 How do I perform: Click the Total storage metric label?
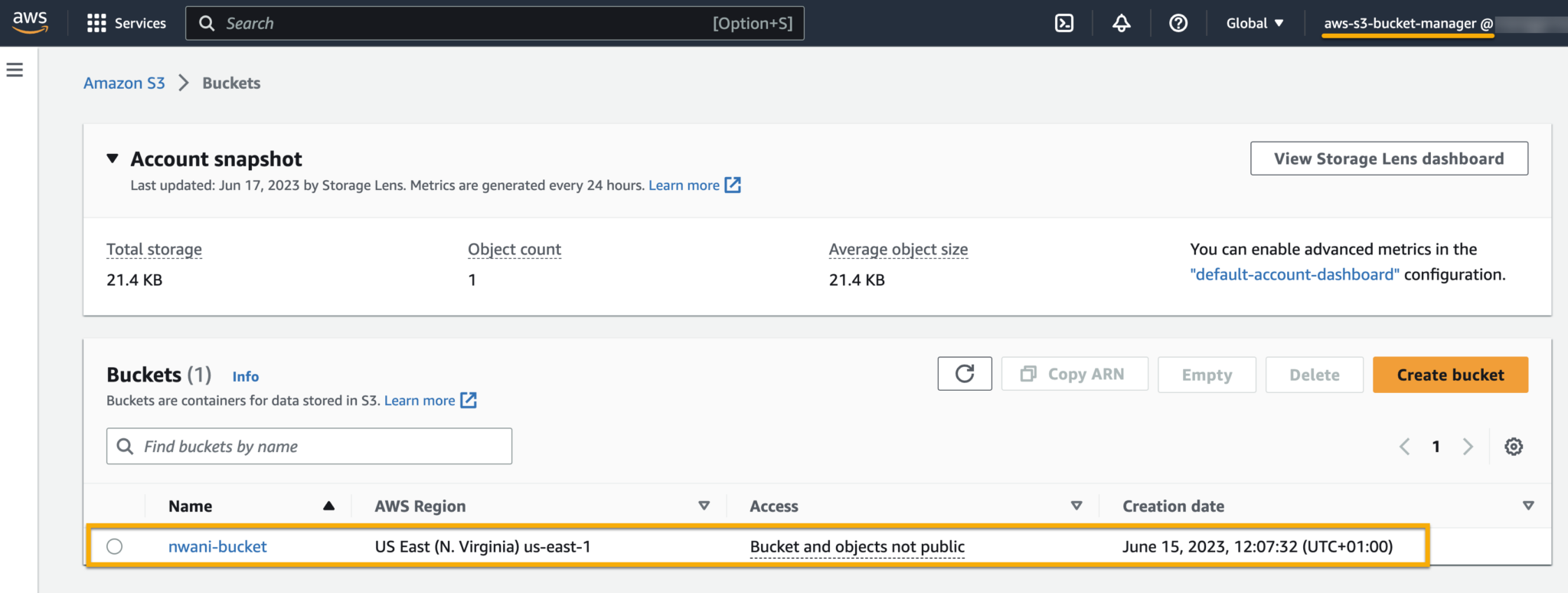click(x=154, y=249)
